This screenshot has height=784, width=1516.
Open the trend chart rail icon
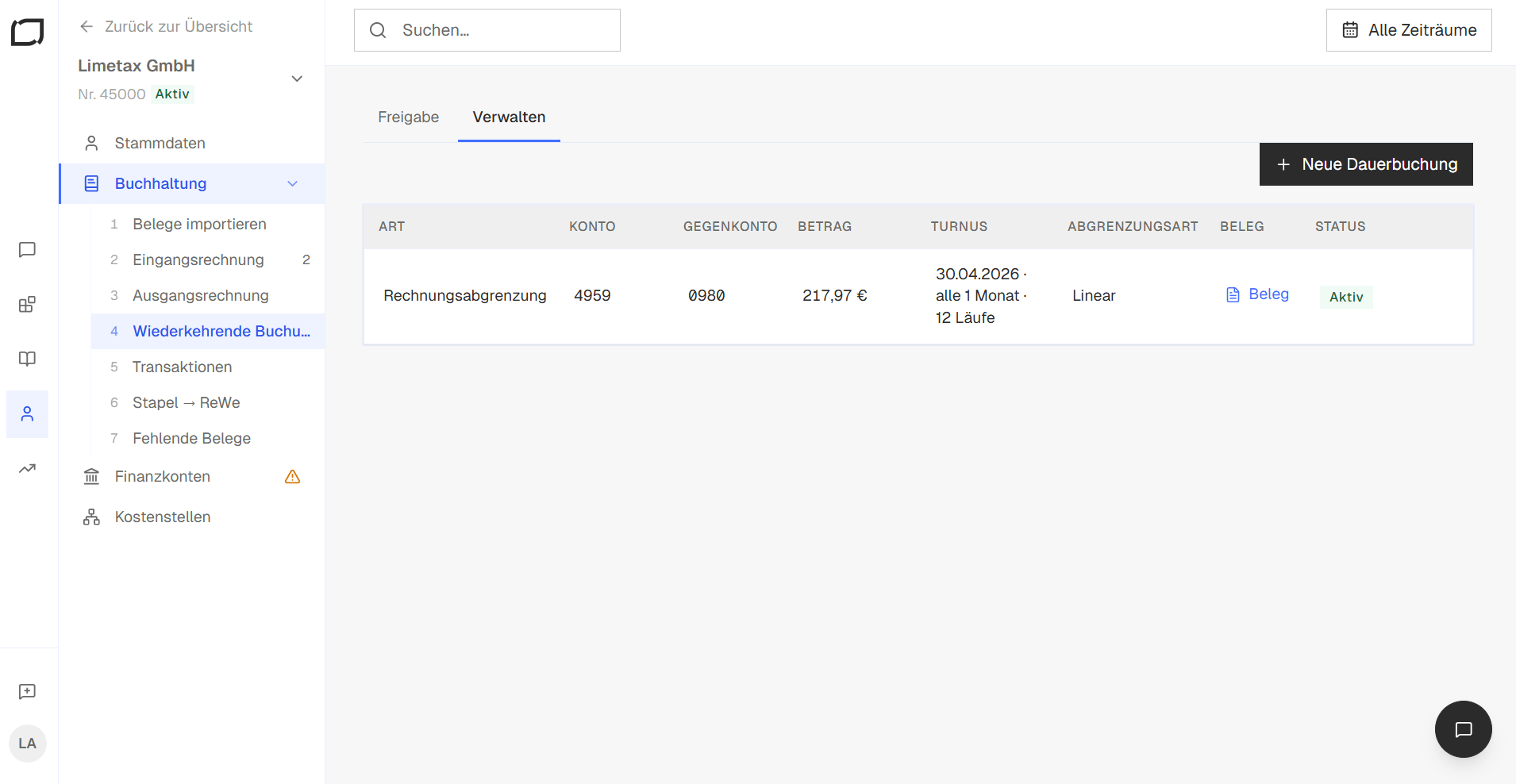click(x=27, y=468)
